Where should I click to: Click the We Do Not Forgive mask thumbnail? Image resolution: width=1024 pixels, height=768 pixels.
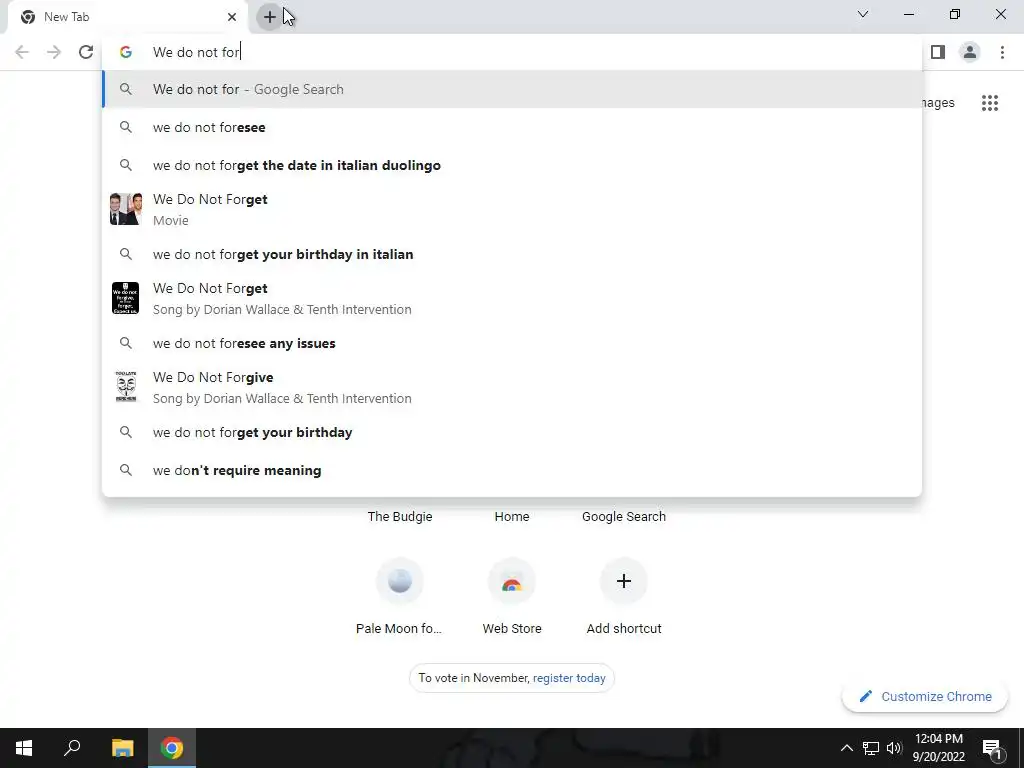[125, 387]
